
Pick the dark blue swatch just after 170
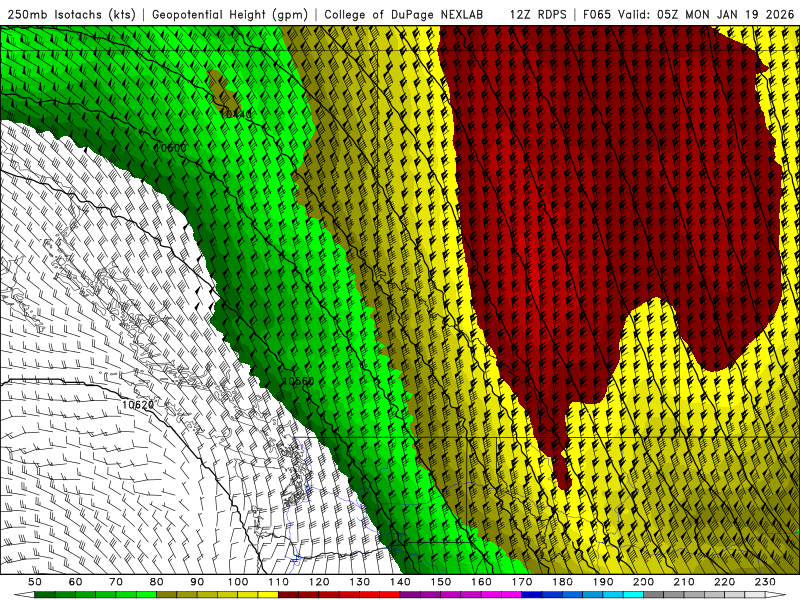pyautogui.click(x=532, y=595)
